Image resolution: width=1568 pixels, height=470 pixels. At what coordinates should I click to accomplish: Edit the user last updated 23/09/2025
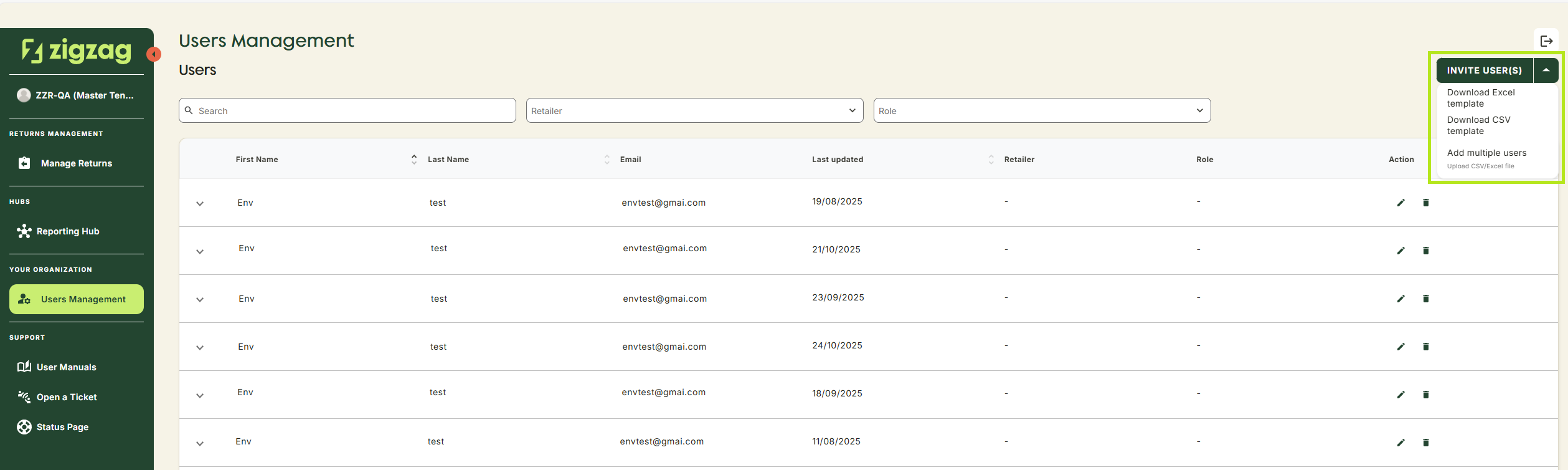pos(1400,299)
